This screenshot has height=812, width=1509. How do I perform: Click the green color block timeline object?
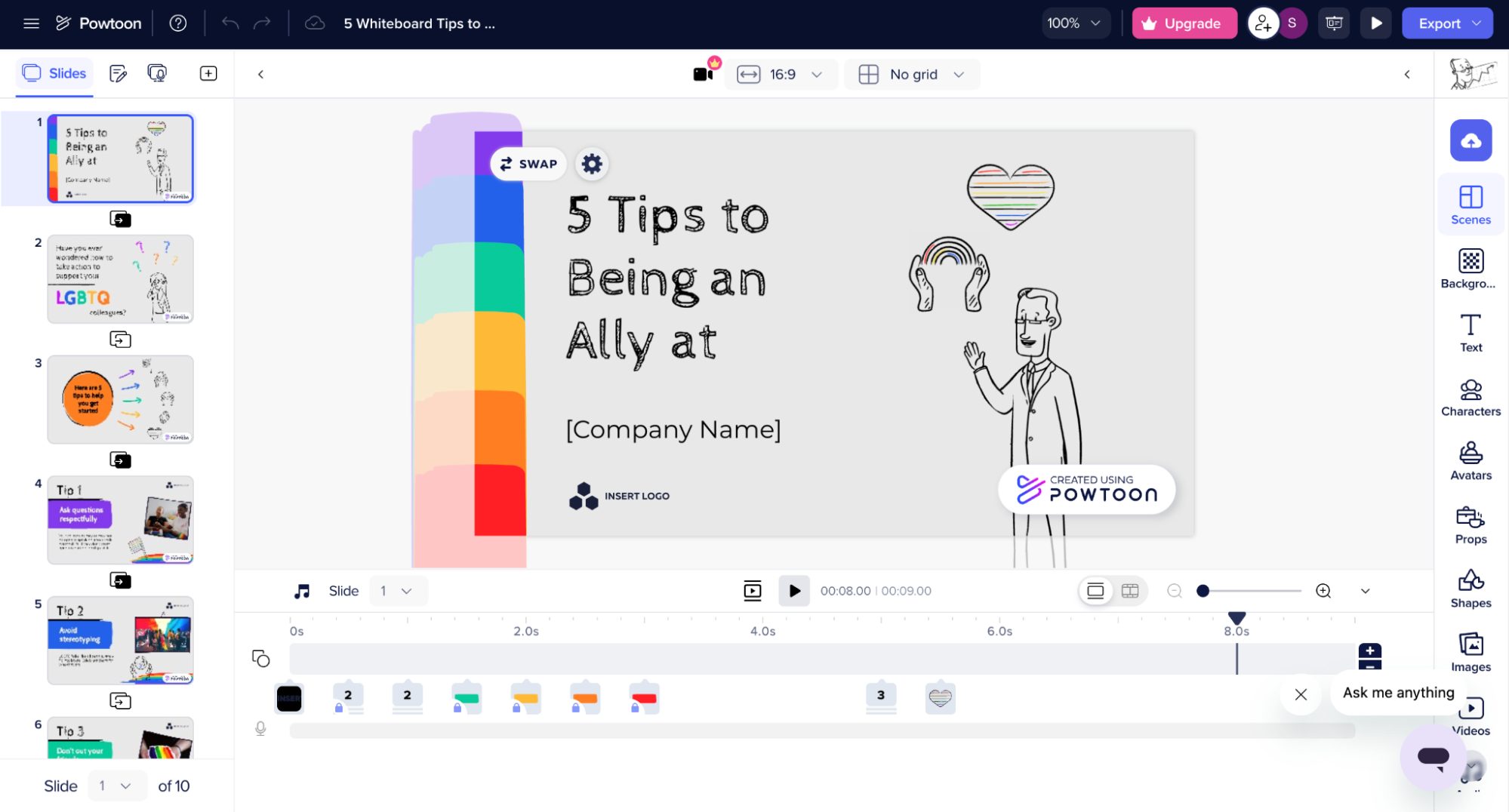(x=467, y=698)
